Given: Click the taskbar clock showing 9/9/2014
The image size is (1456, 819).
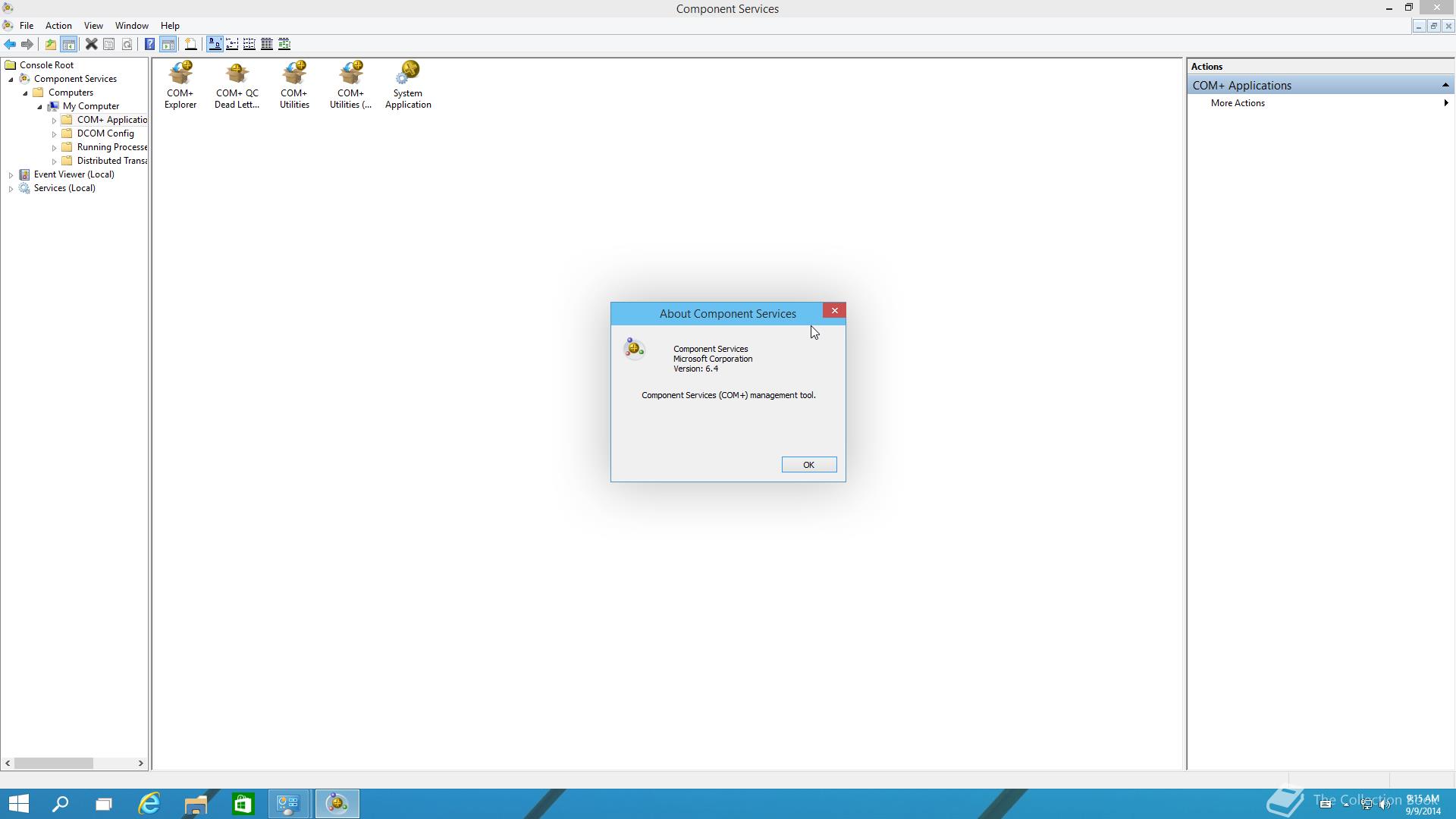Looking at the screenshot, I should tap(1423, 805).
